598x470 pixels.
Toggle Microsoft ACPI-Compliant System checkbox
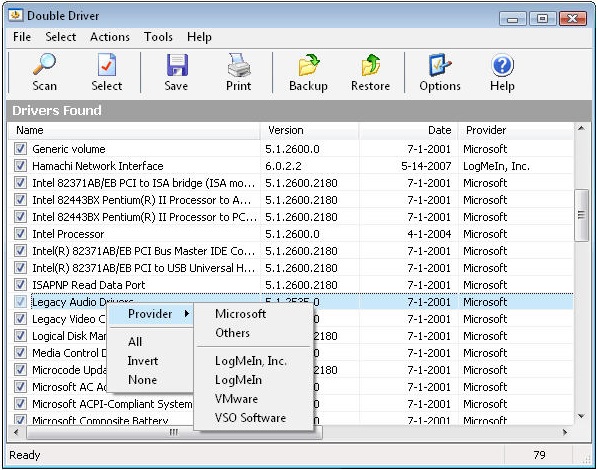tap(20, 404)
